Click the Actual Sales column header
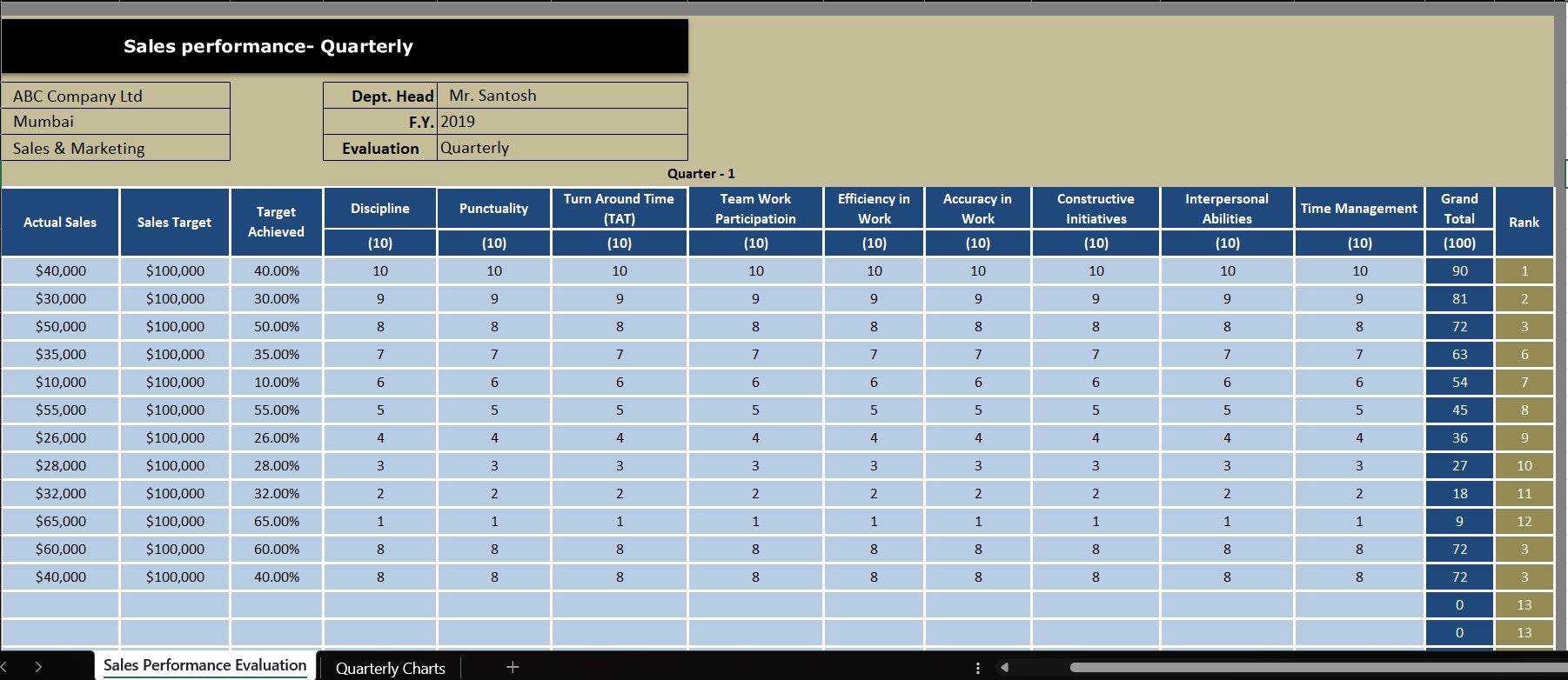This screenshot has width=1568, height=680. (x=60, y=222)
